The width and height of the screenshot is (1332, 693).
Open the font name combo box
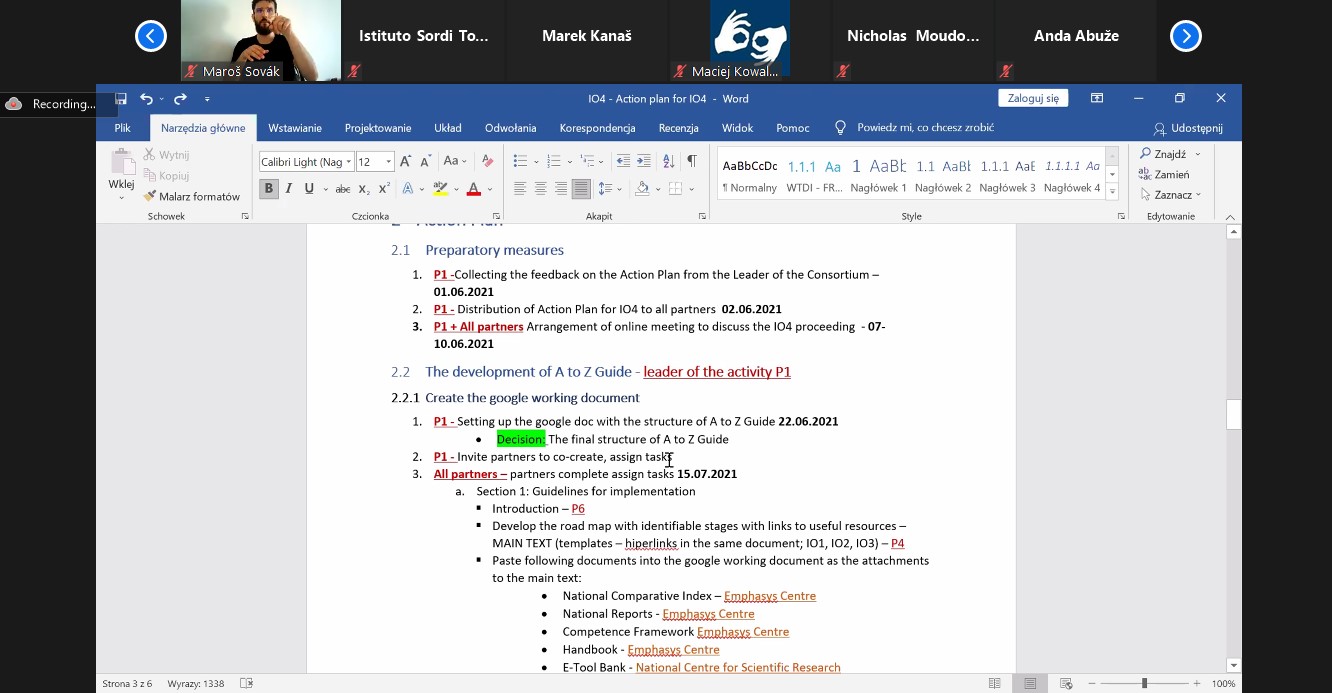(x=306, y=162)
